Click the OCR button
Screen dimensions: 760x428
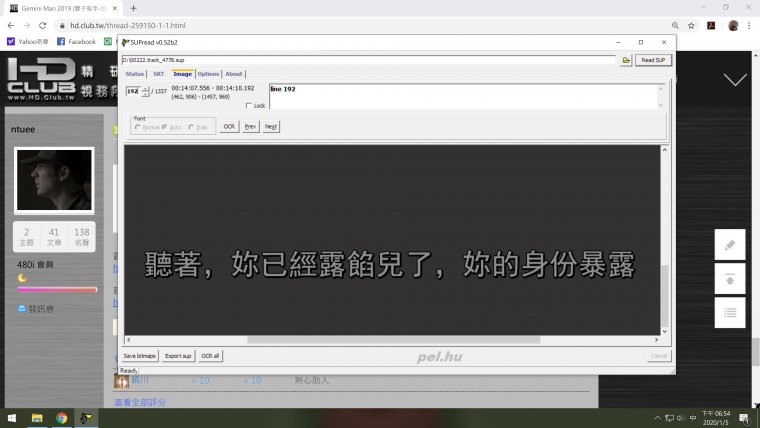pyautogui.click(x=229, y=127)
